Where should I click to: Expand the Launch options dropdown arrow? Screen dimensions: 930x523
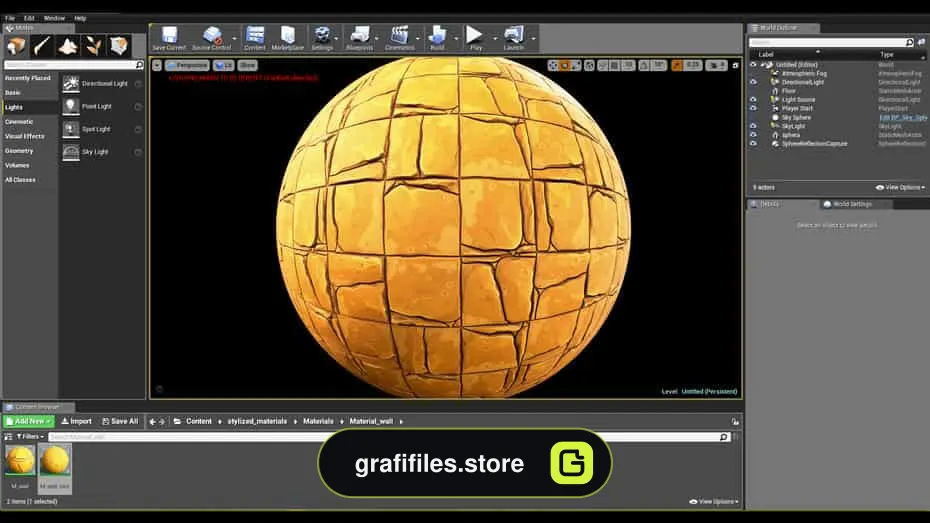pyautogui.click(x=533, y=39)
